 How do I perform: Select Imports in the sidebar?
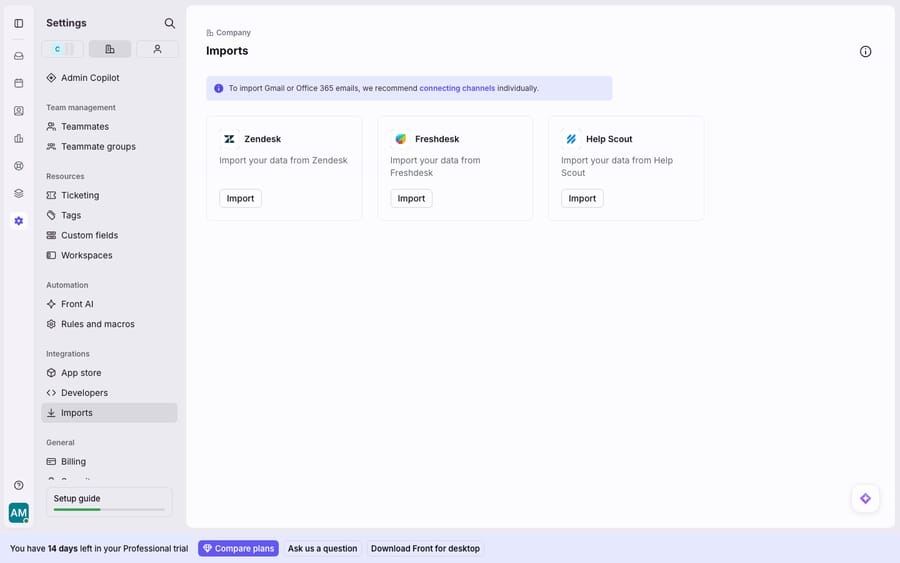(x=109, y=413)
